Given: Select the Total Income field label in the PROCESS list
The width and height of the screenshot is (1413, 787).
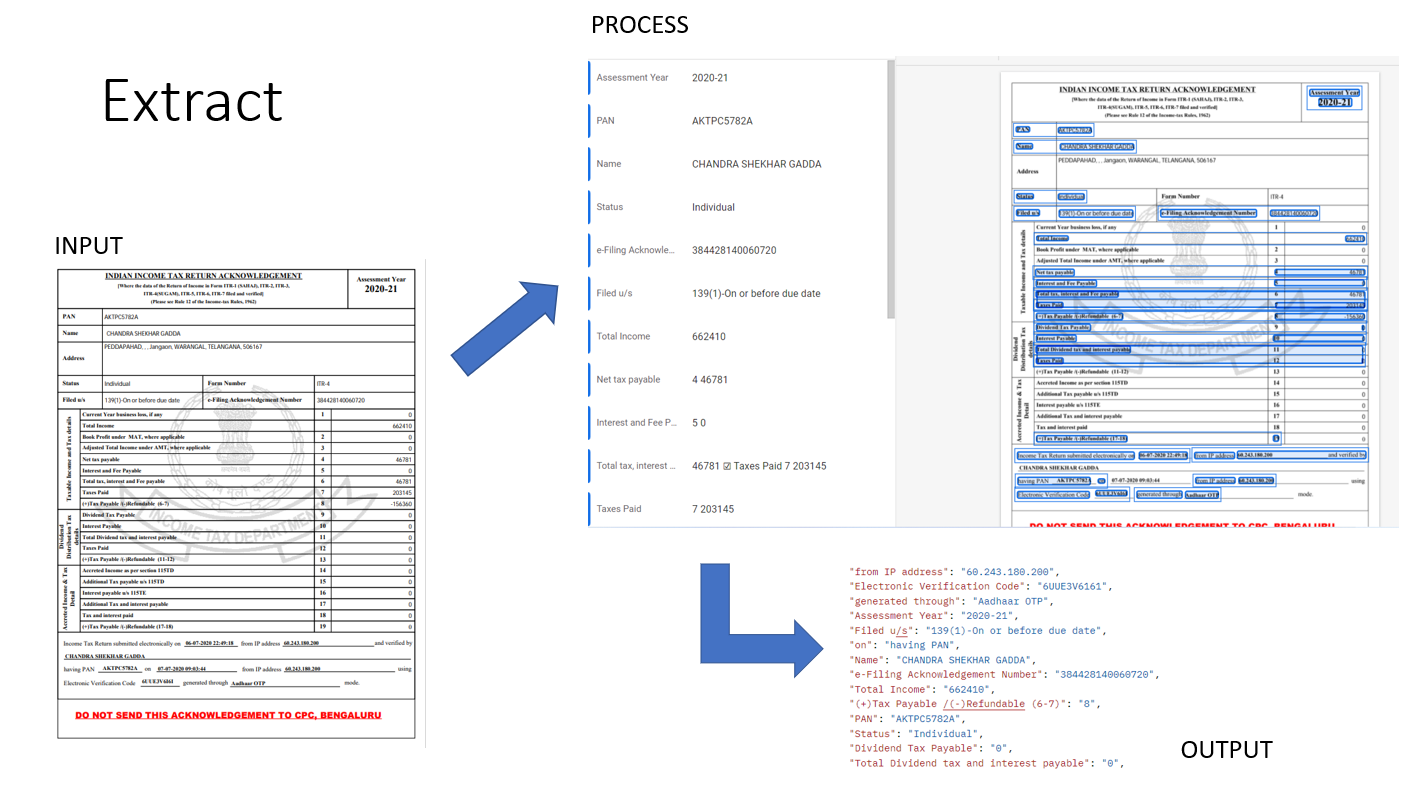Looking at the screenshot, I should pos(624,336).
